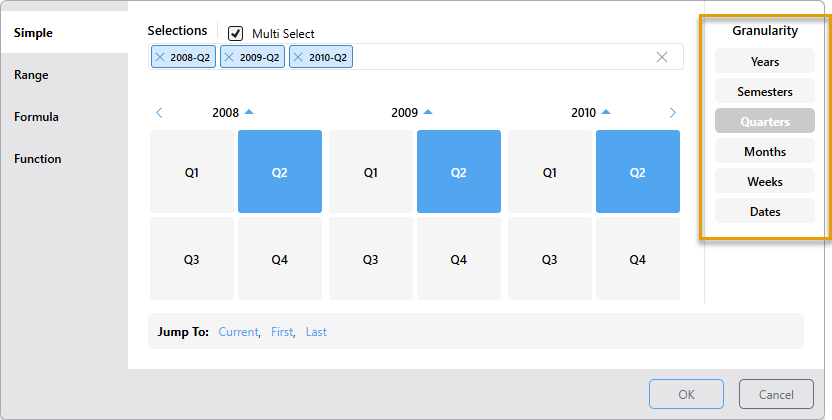Set granularity to Months

765,152
